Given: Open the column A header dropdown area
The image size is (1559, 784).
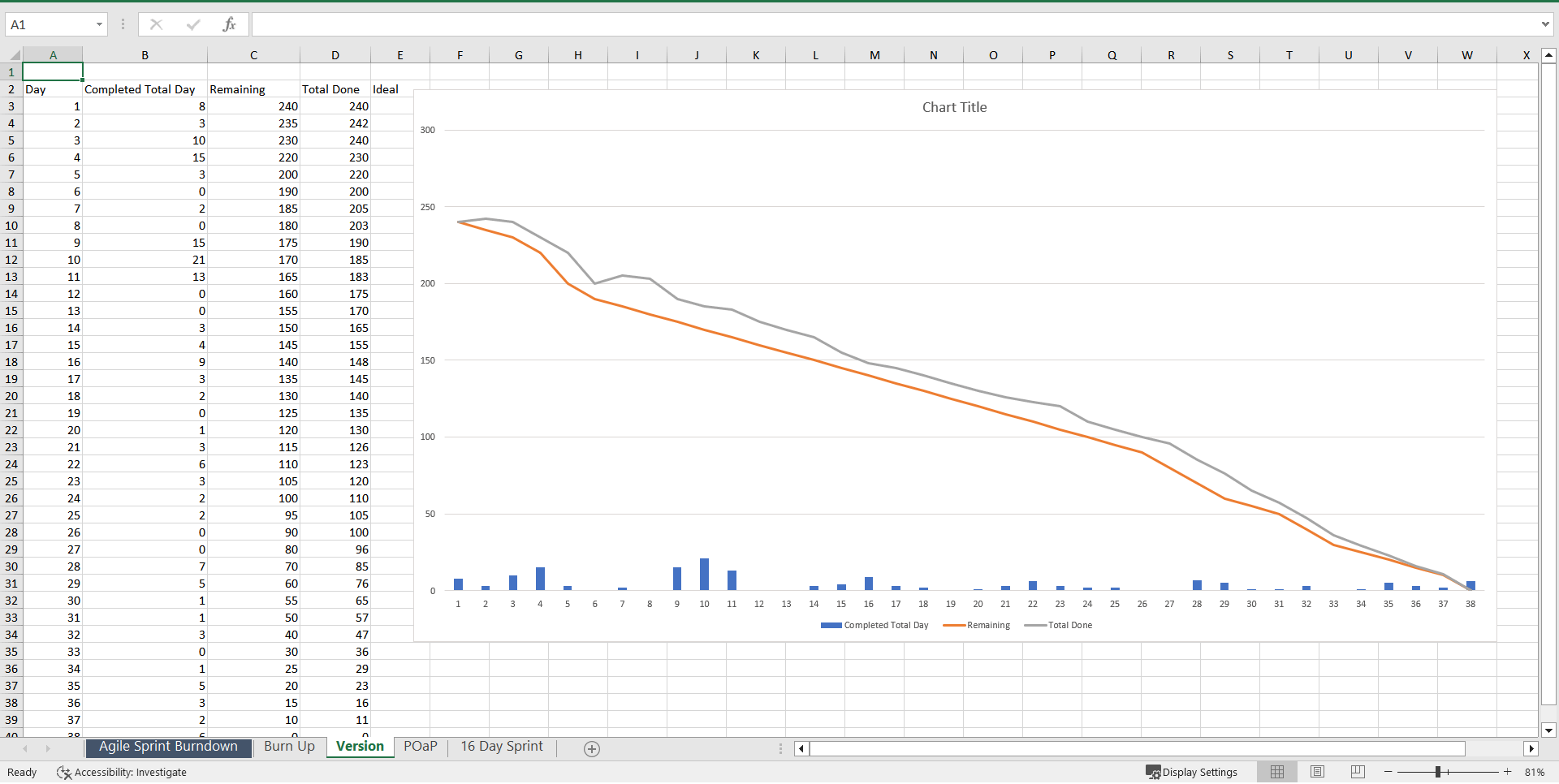Looking at the screenshot, I should tap(53, 54).
